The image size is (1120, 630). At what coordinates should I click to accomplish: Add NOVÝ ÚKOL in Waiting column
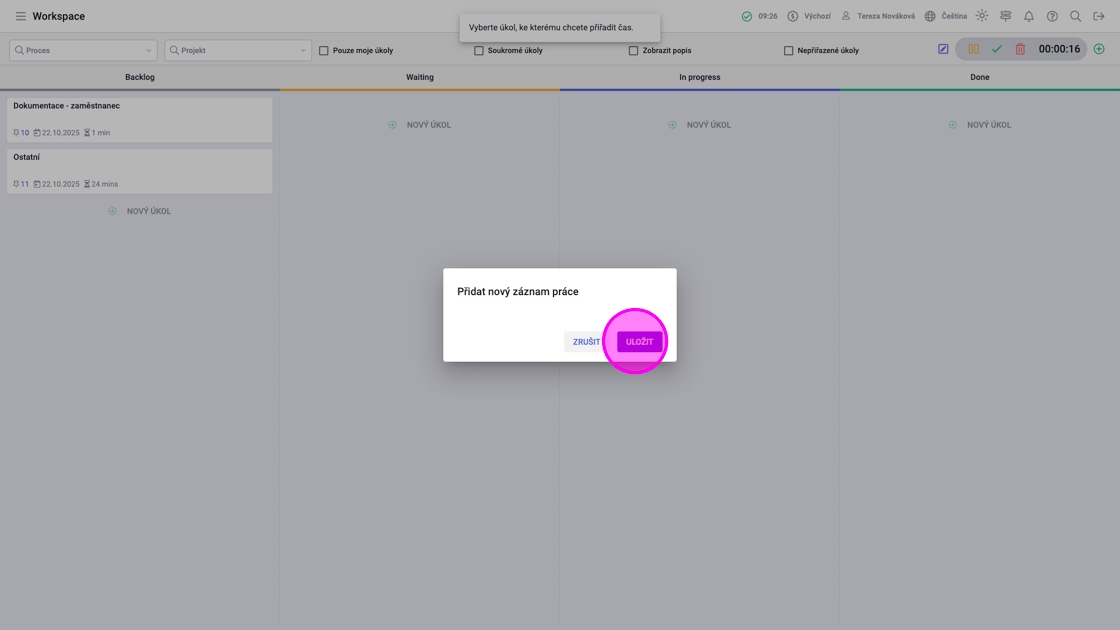click(x=429, y=124)
